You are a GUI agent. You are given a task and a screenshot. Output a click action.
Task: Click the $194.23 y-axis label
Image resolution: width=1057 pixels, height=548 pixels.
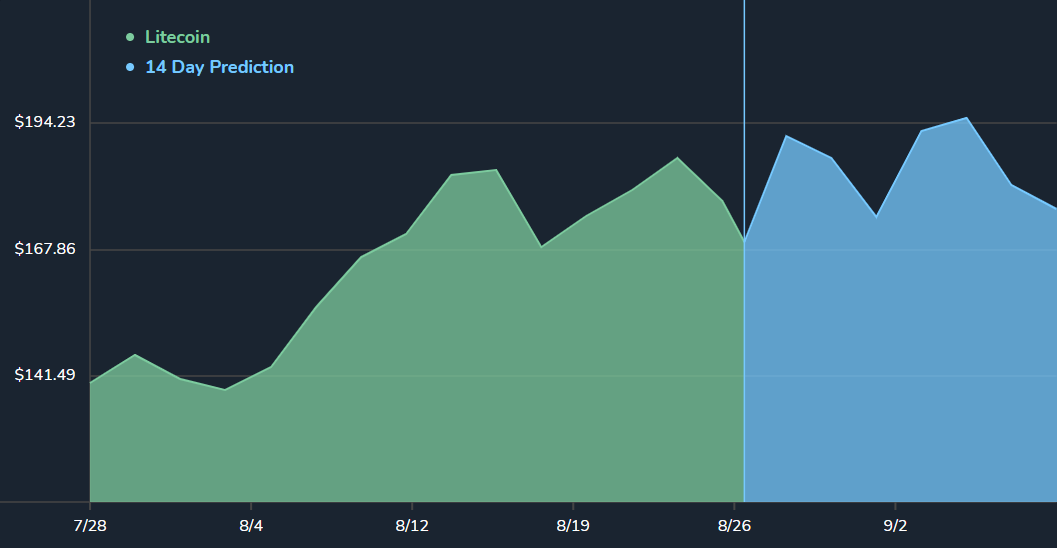tap(45, 122)
